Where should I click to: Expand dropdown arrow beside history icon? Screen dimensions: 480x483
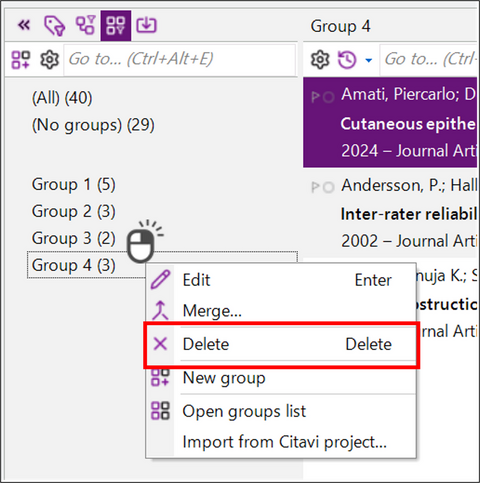point(369,60)
